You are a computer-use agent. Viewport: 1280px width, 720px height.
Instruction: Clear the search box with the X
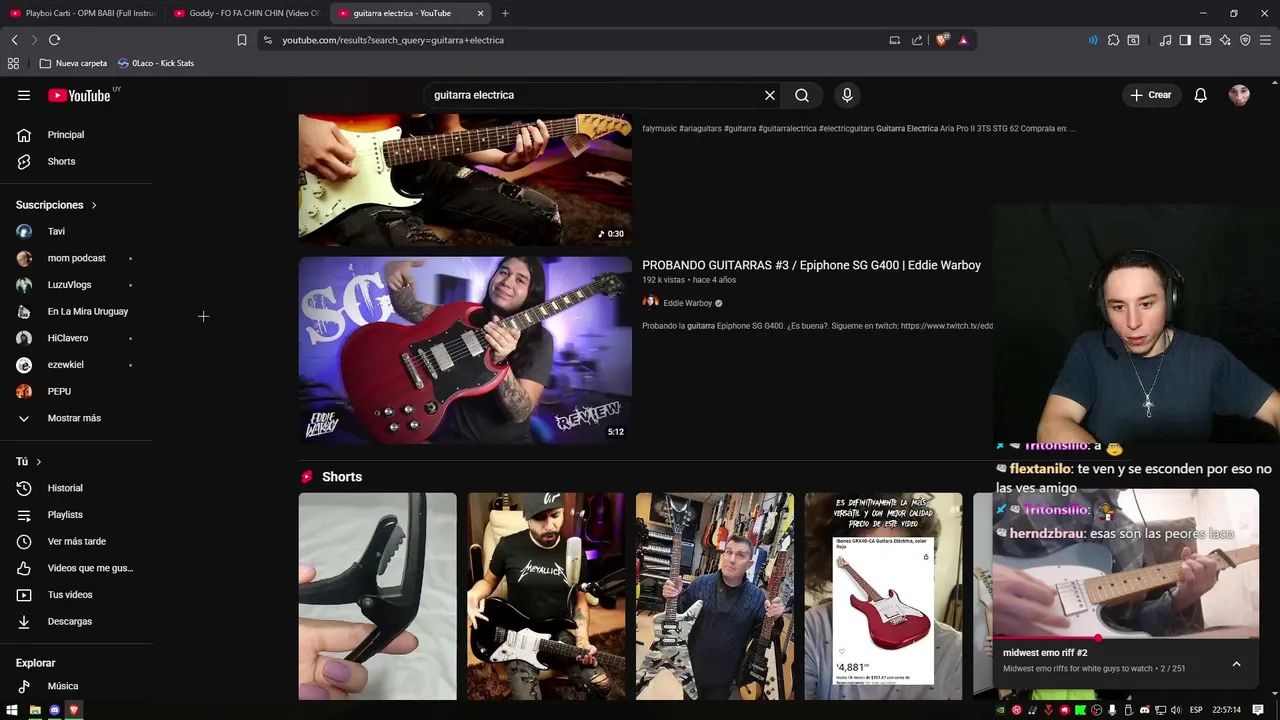770,95
